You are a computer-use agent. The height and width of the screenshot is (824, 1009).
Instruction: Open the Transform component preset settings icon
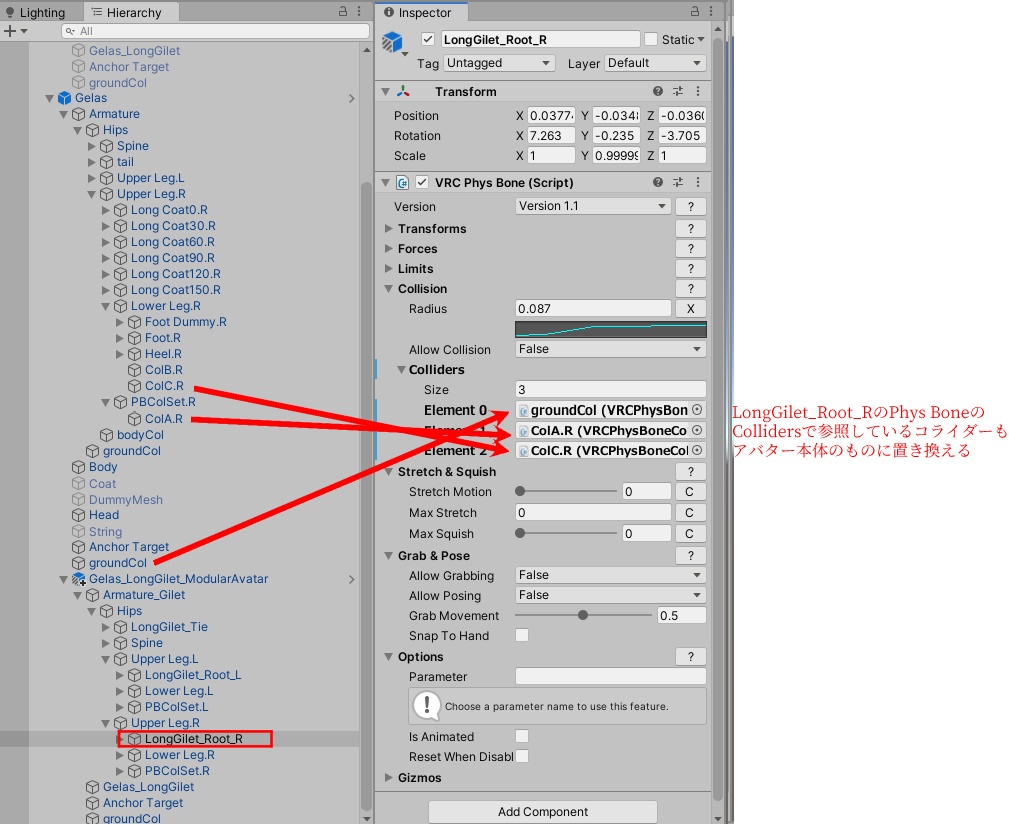[x=678, y=91]
